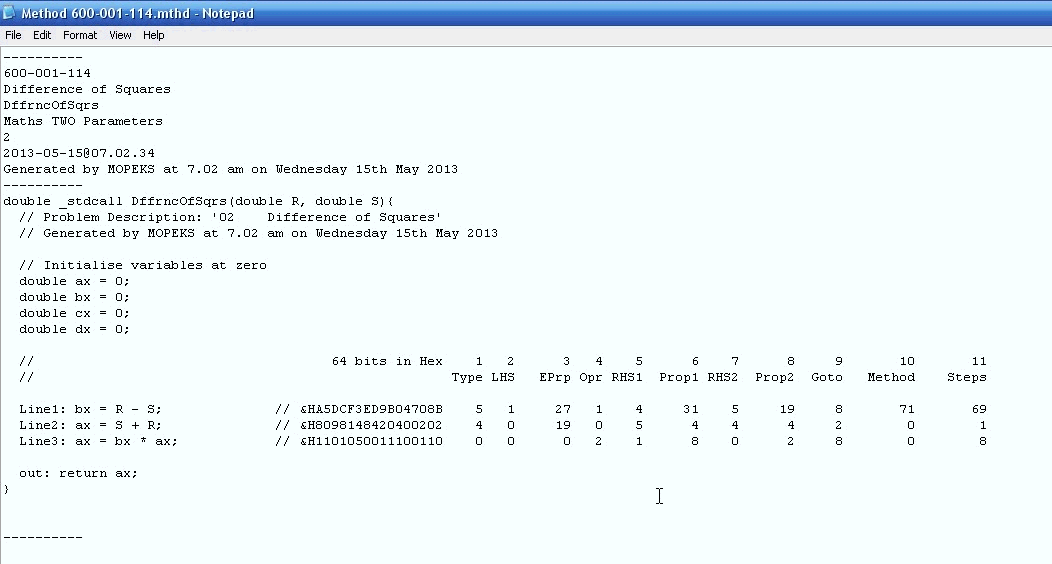Click the Prop1 value '31' in Line1 row
1052x564 pixels.
coord(691,409)
